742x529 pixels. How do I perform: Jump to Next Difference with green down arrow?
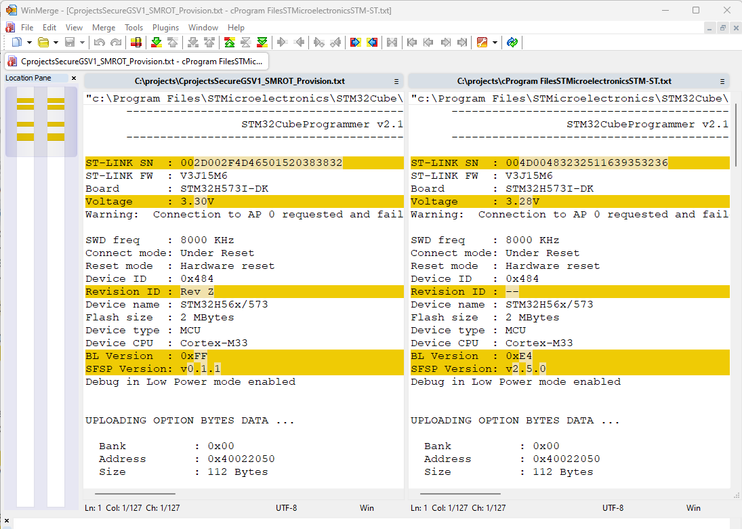tap(156, 43)
